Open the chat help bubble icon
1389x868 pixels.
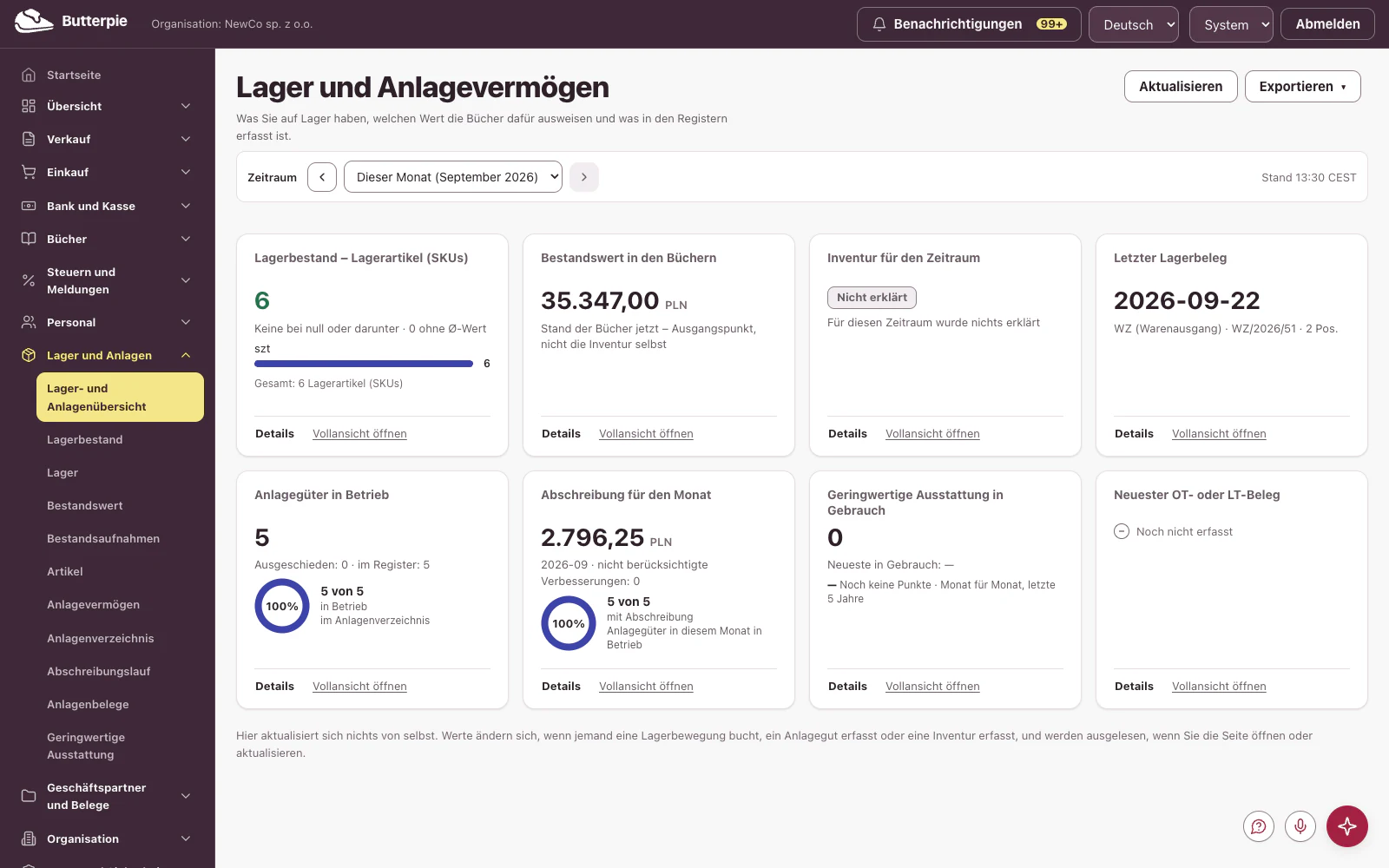(1259, 826)
